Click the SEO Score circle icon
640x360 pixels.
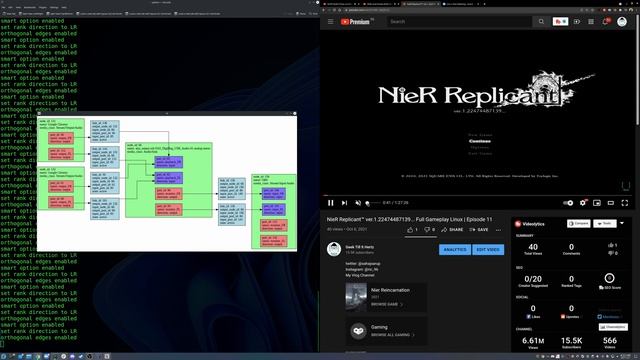[x=609, y=278]
